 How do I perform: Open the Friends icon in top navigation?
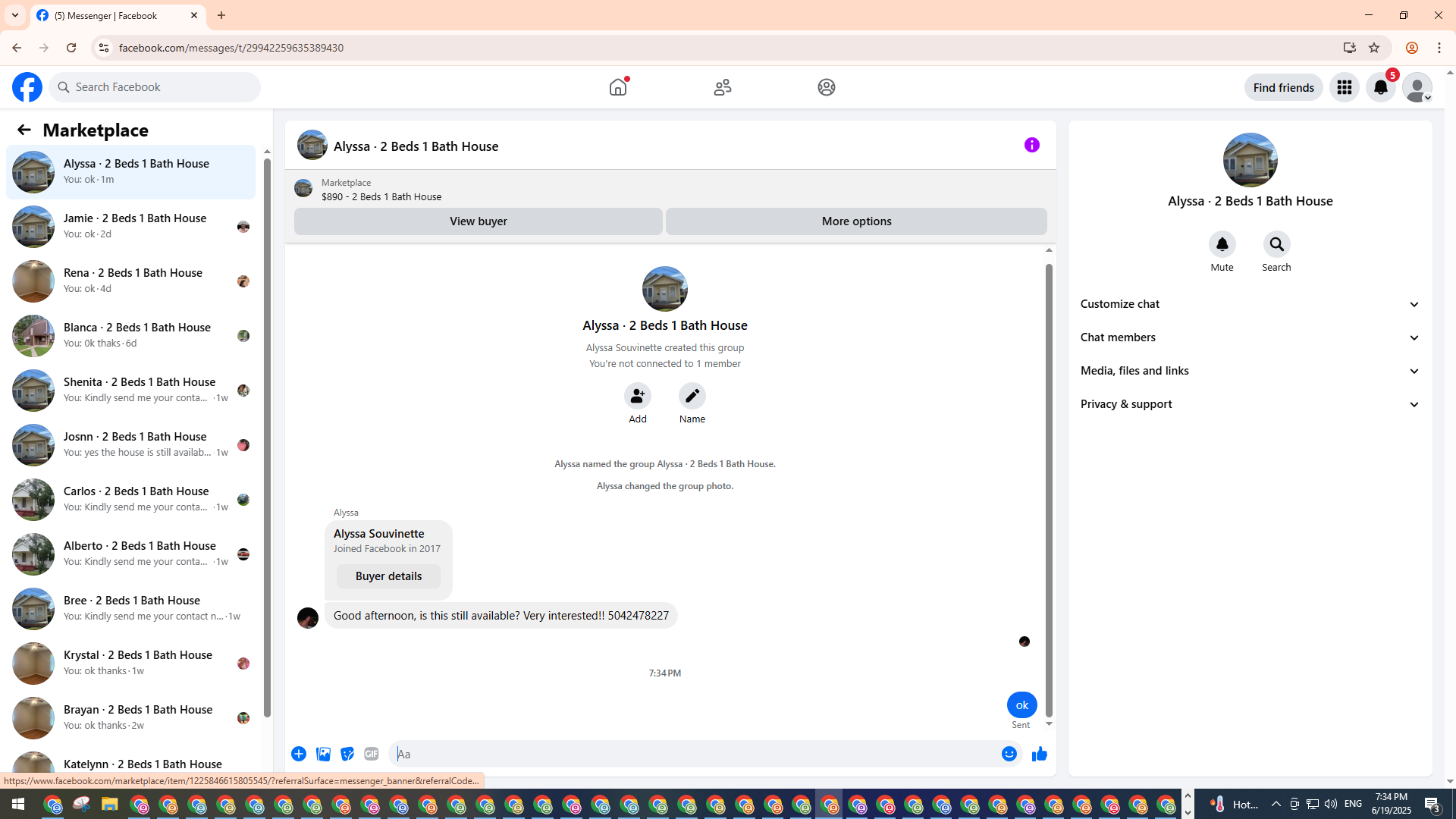click(723, 87)
